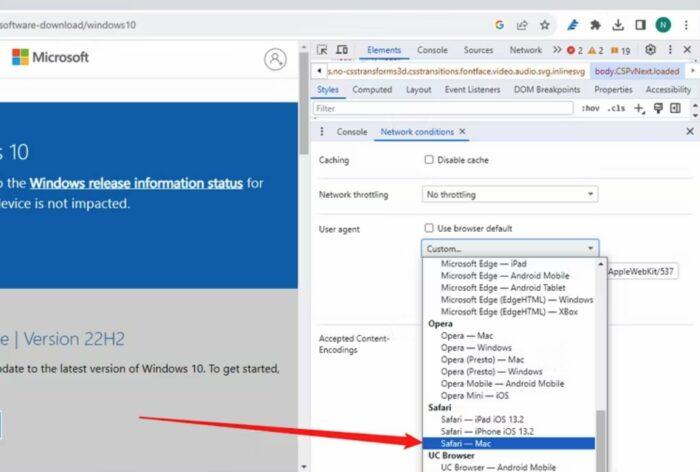The image size is (700, 472).
Task: Open Microsoft account sign-in avatar icon
Action: [275, 59]
